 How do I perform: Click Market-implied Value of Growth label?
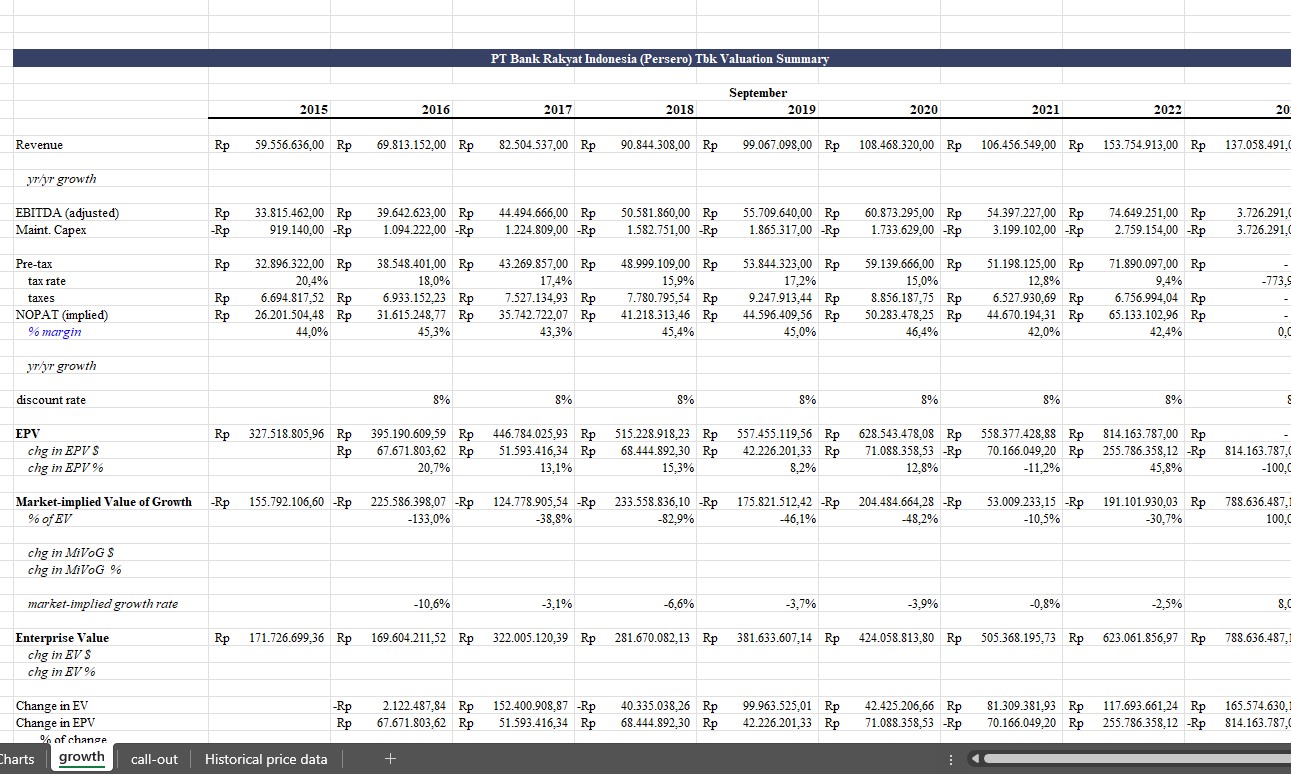[x=103, y=502]
